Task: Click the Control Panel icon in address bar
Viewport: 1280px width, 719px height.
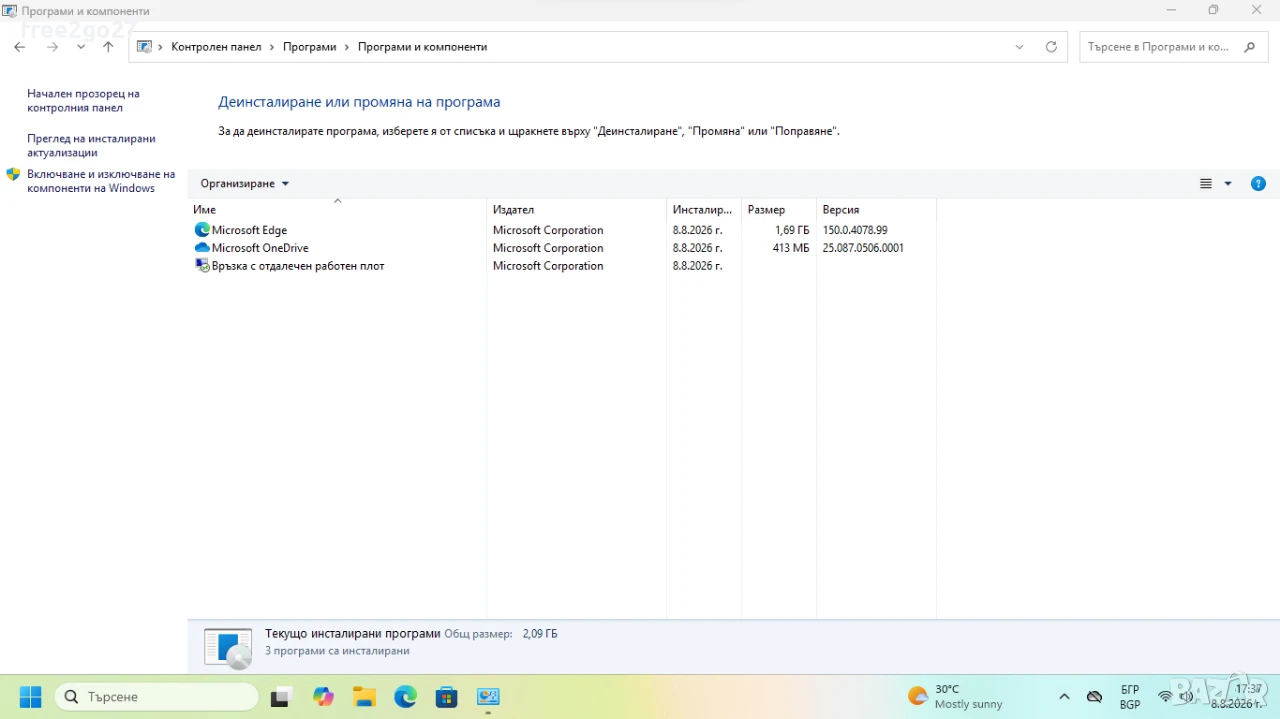Action: coord(144,47)
